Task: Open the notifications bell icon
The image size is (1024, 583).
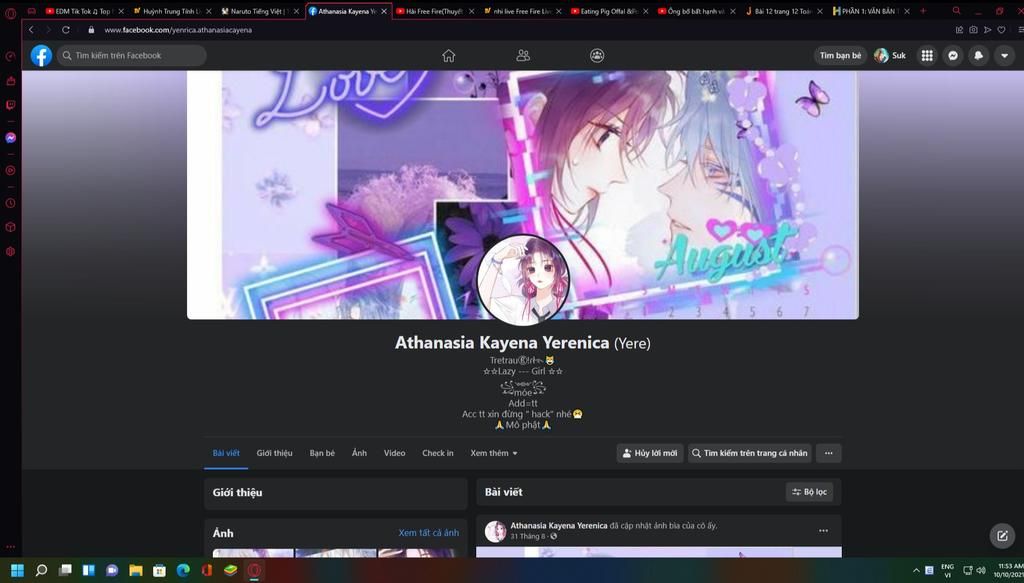Action: pos(978,55)
